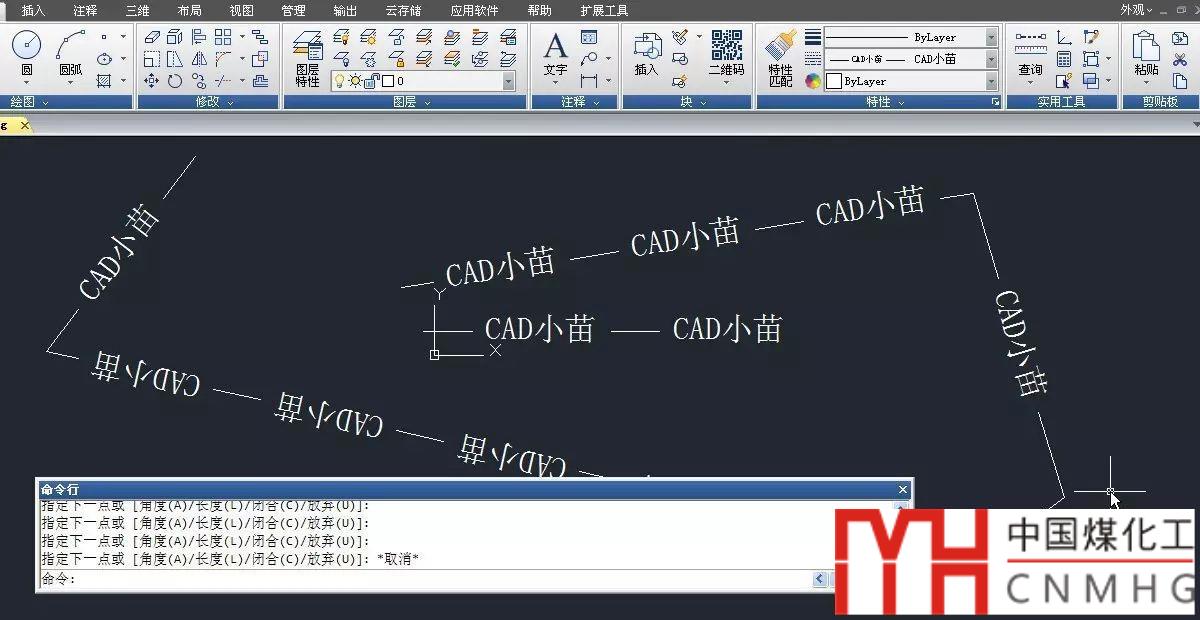Switch to the 云存储 ribbon tab

403,10
